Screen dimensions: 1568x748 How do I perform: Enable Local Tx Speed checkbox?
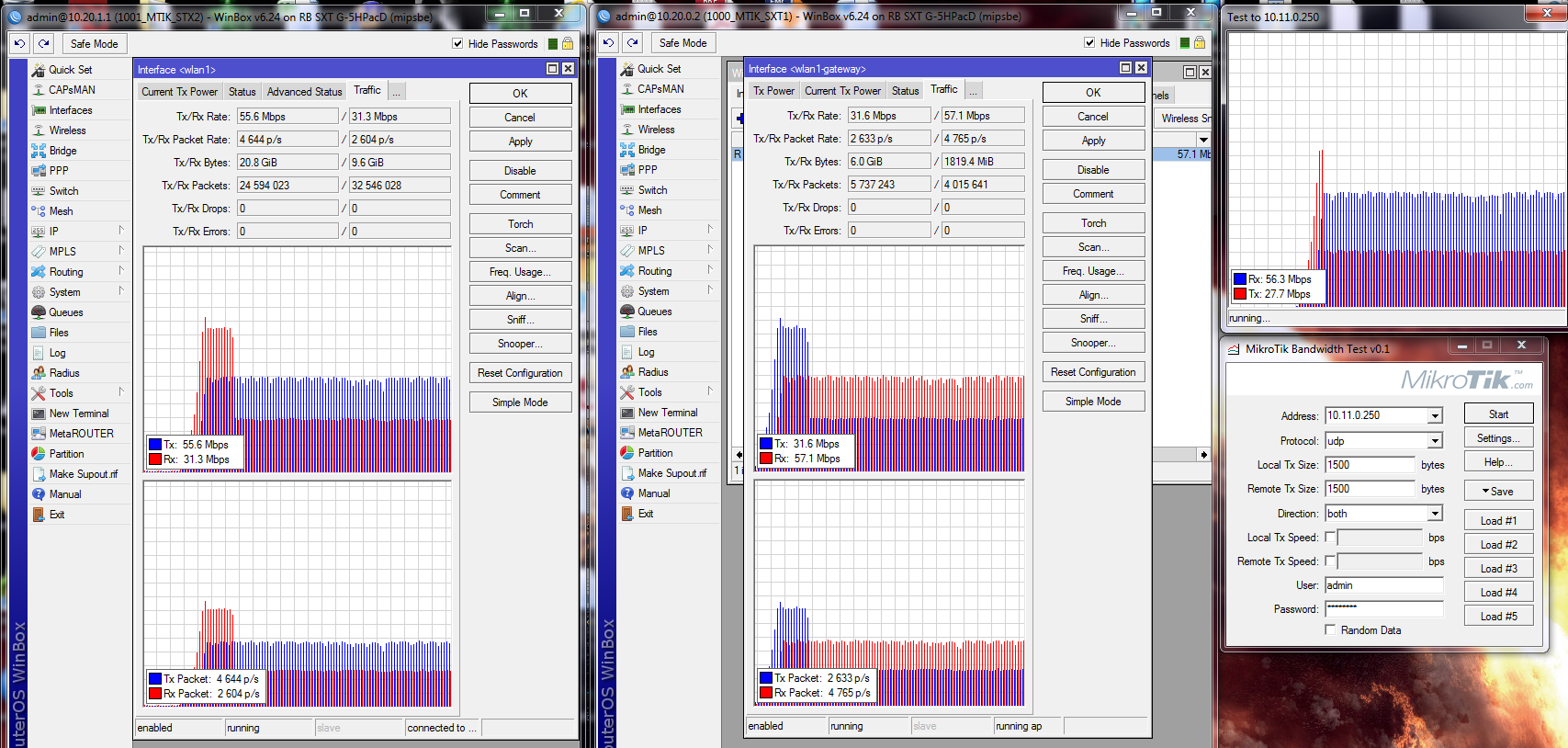1330,537
